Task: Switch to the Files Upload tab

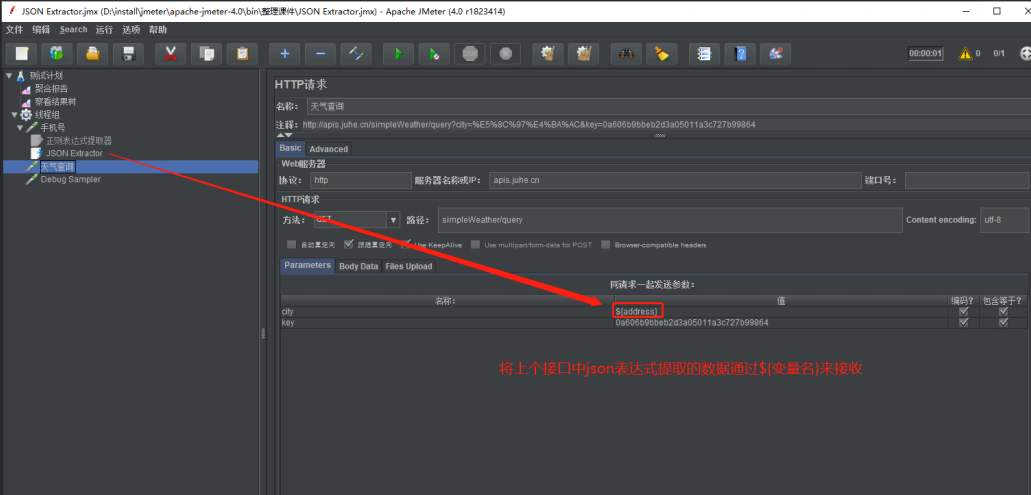Action: [x=408, y=266]
